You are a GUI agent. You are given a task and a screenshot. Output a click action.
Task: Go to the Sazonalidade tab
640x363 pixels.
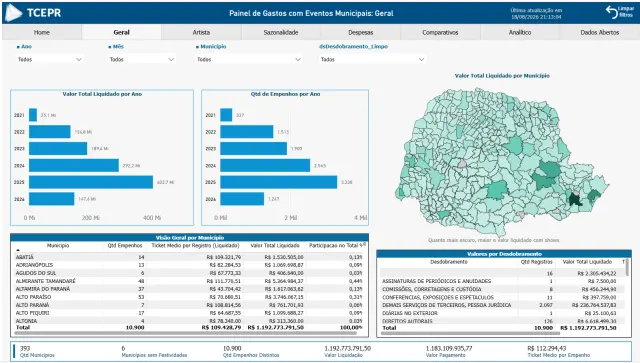click(281, 32)
